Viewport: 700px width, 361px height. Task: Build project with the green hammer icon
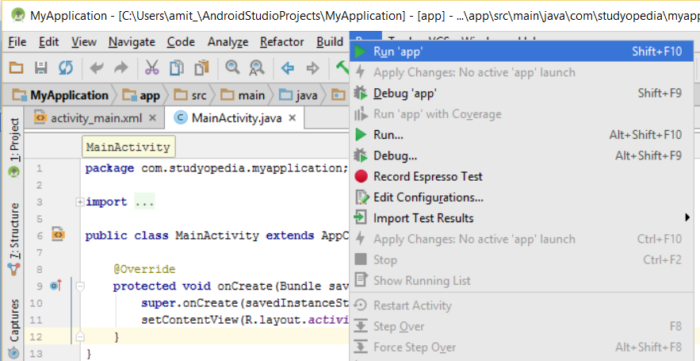click(x=342, y=68)
